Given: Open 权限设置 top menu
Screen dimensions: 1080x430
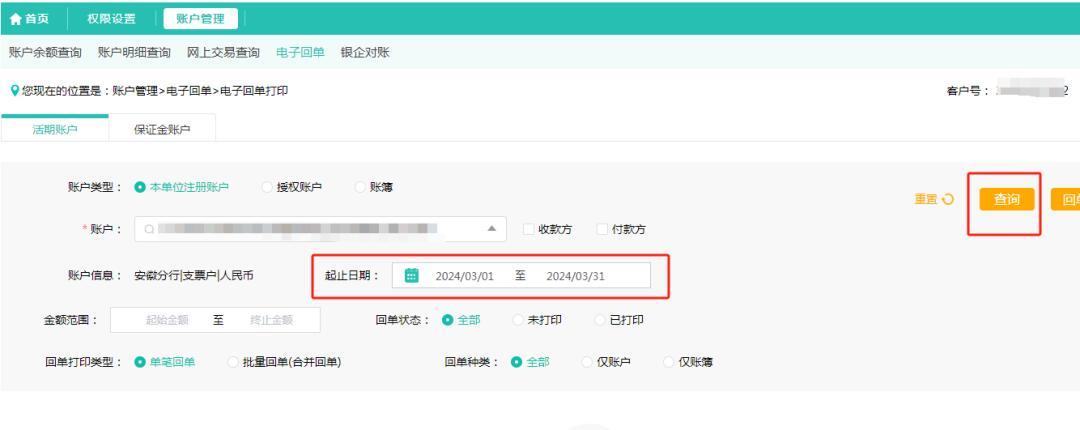Looking at the screenshot, I should click(112, 19).
